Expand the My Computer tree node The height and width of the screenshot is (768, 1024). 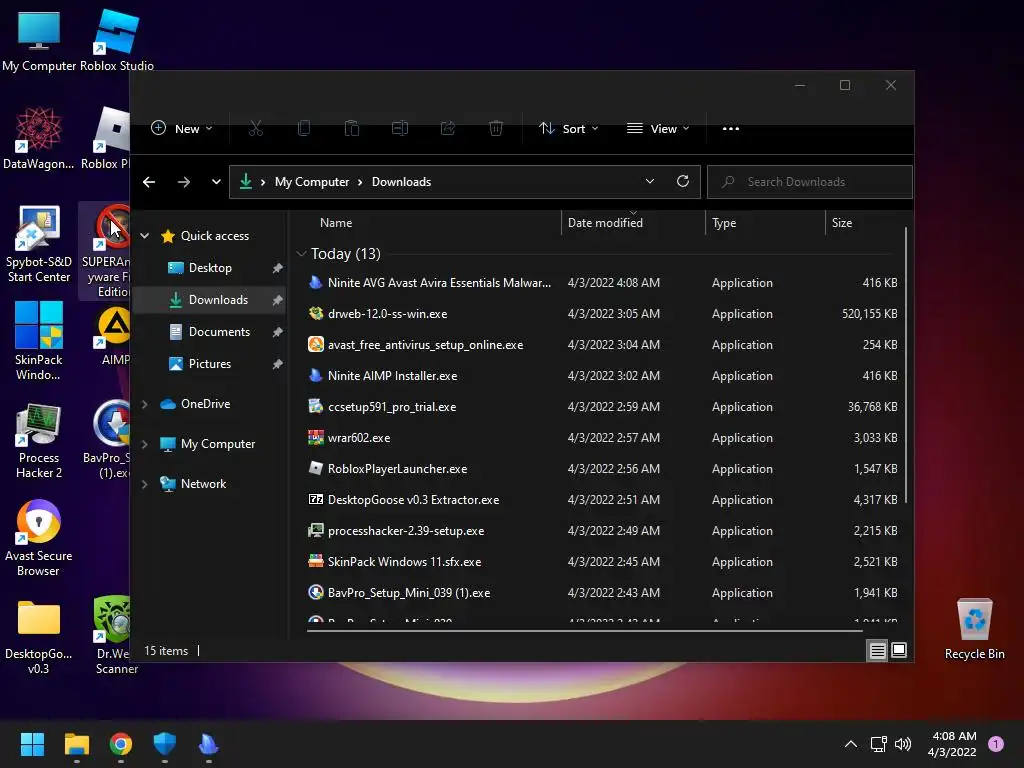click(145, 444)
